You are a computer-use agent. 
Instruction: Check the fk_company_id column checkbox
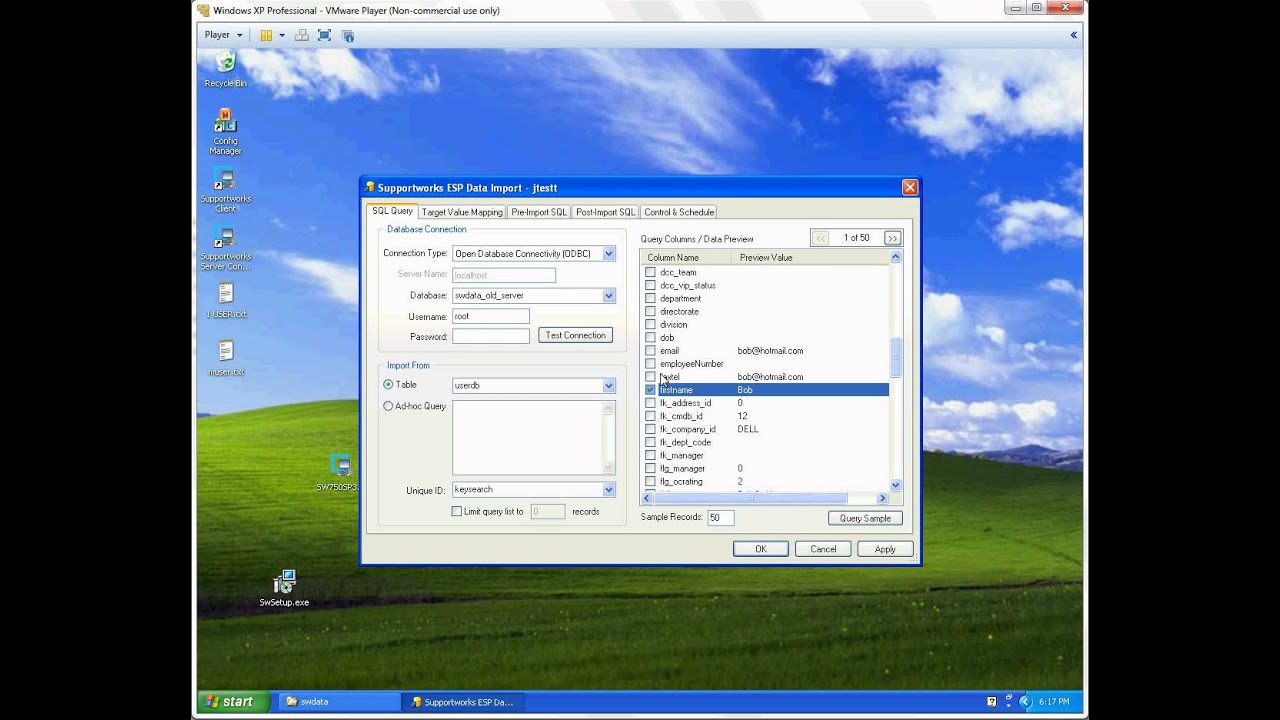coord(650,429)
